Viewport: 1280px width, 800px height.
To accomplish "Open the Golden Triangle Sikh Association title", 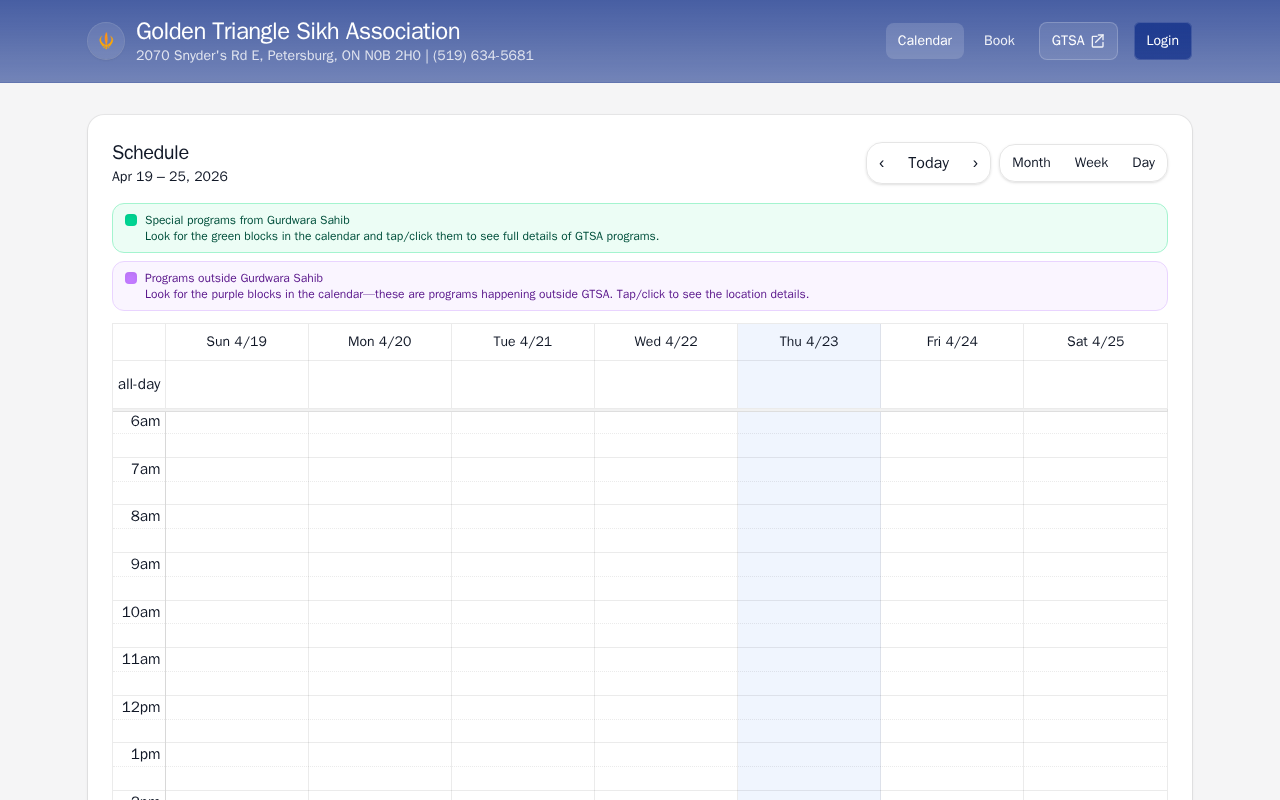I will (x=298, y=31).
